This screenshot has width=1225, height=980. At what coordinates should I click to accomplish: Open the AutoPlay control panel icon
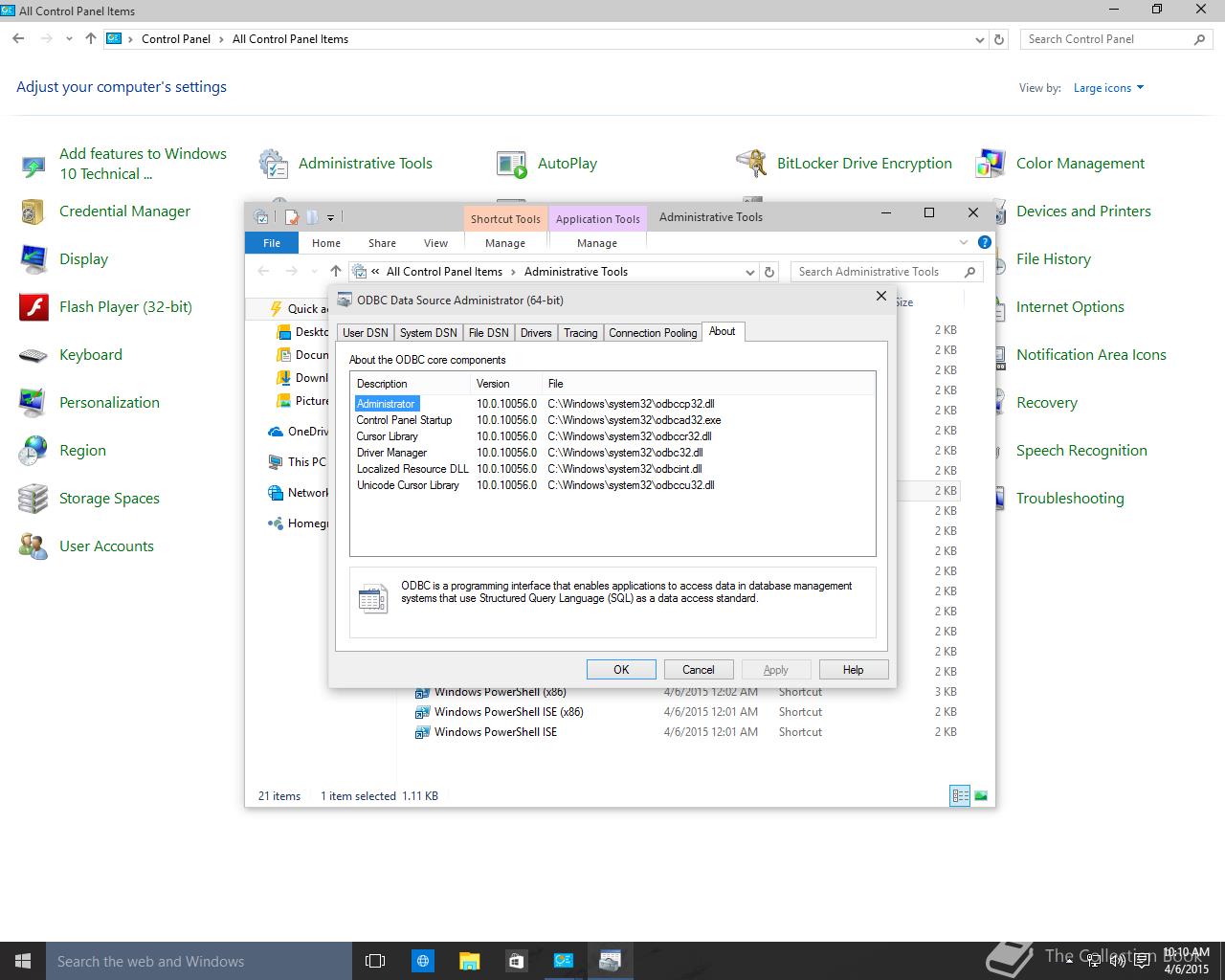coord(546,164)
